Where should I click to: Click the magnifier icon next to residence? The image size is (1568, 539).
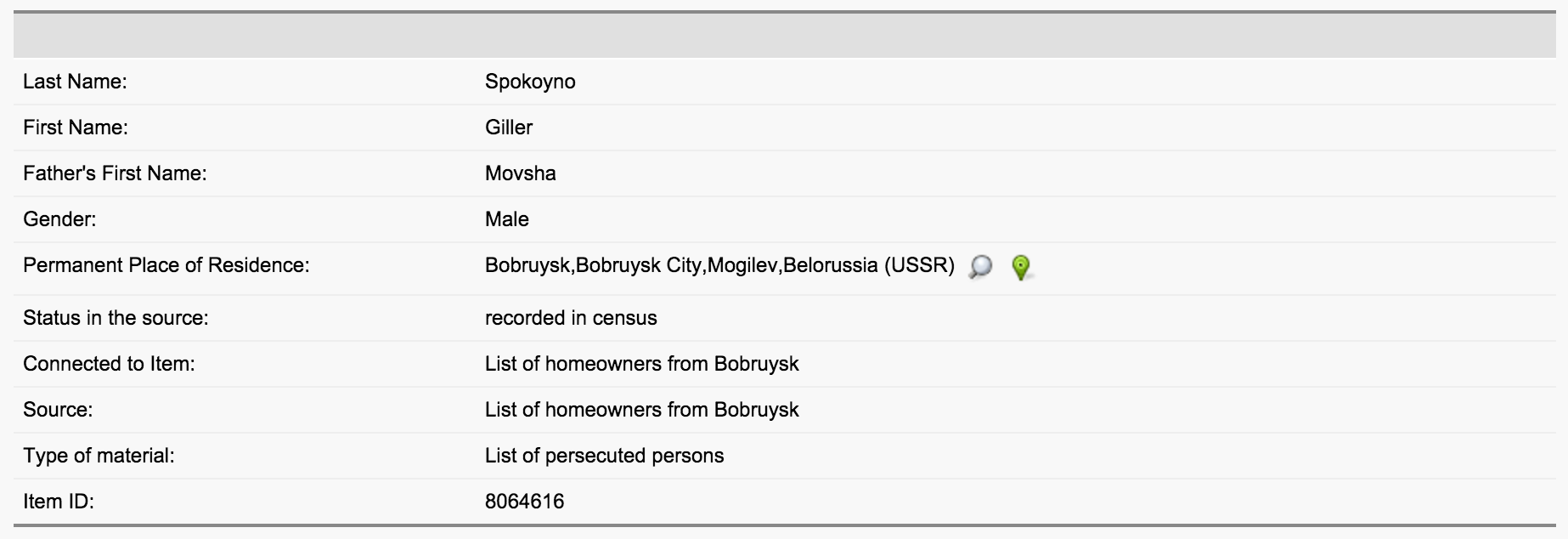tap(980, 267)
